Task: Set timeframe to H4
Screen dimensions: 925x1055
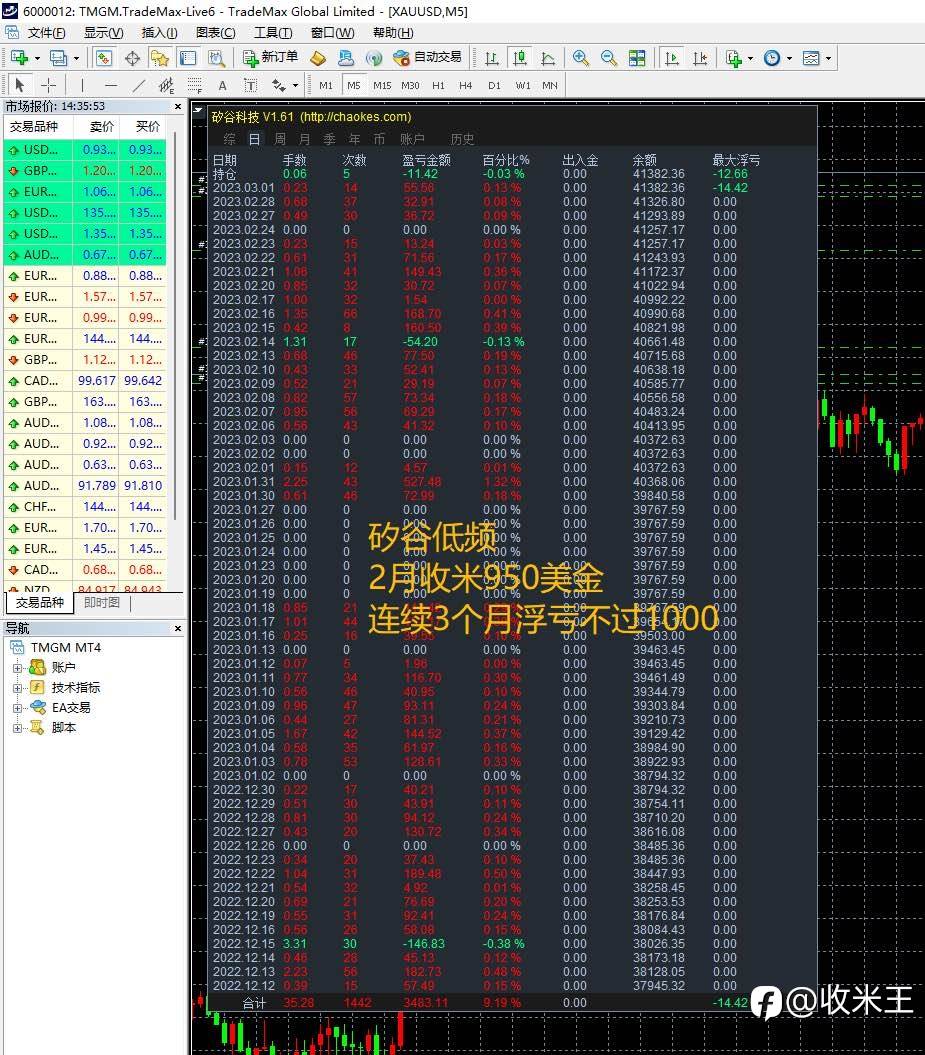Action: 466,85
